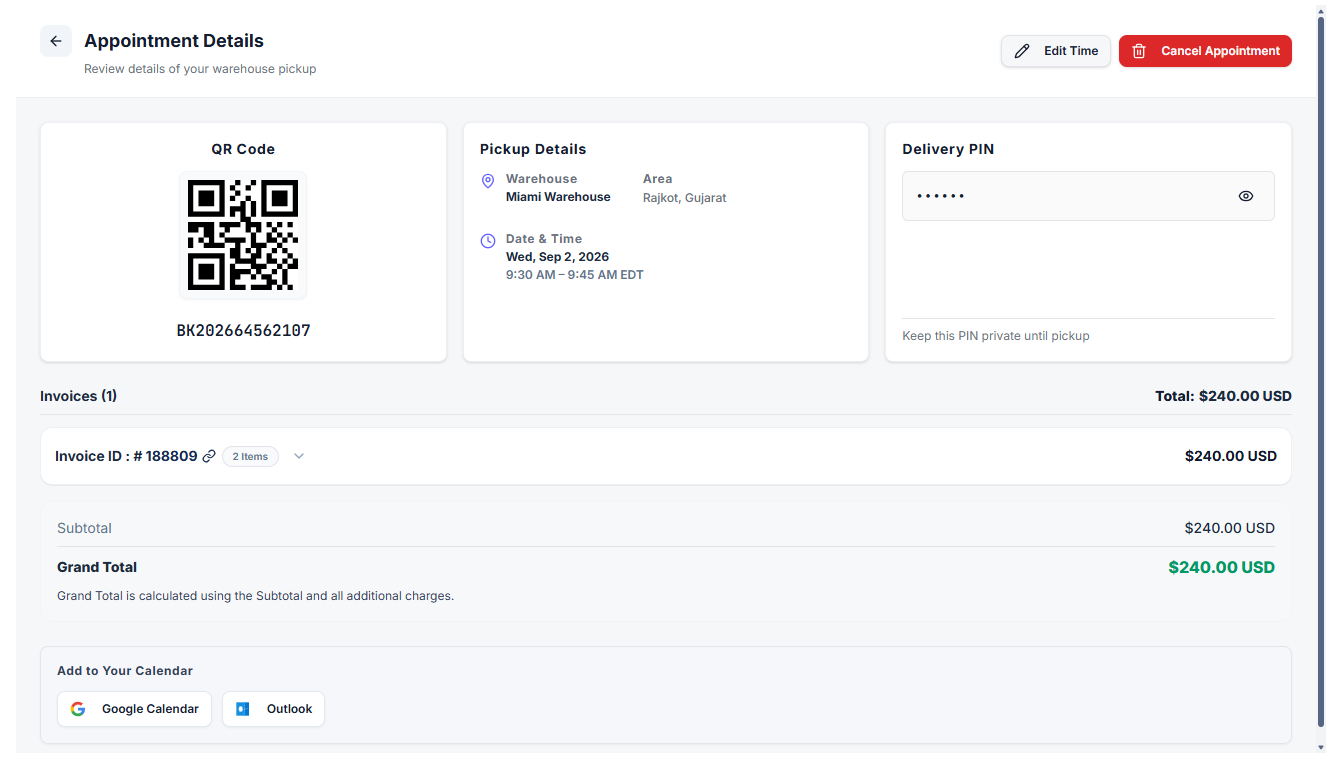This screenshot has height=768, width=1335.
Task: Click the trash icon on Cancel Appointment
Action: click(1139, 51)
